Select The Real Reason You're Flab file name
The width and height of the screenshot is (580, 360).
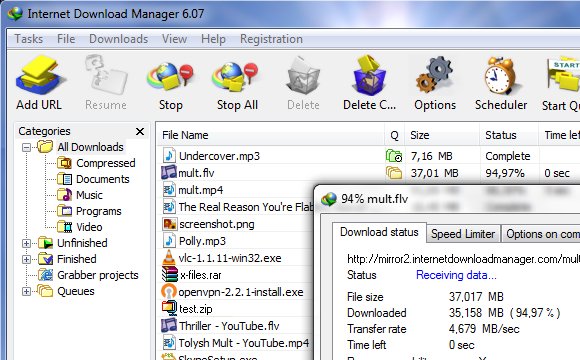[246, 207]
